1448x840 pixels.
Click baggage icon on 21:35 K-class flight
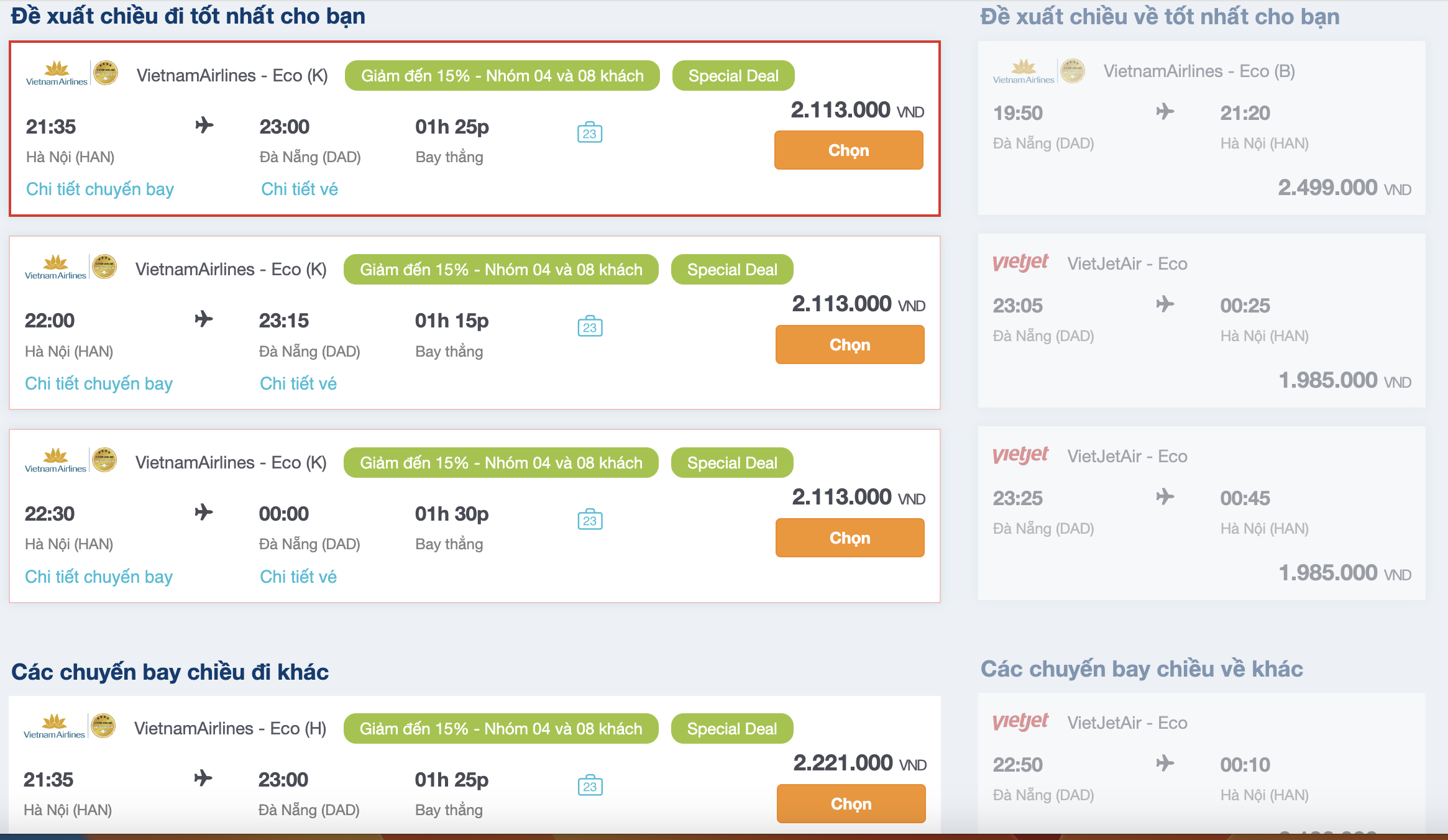click(x=589, y=132)
